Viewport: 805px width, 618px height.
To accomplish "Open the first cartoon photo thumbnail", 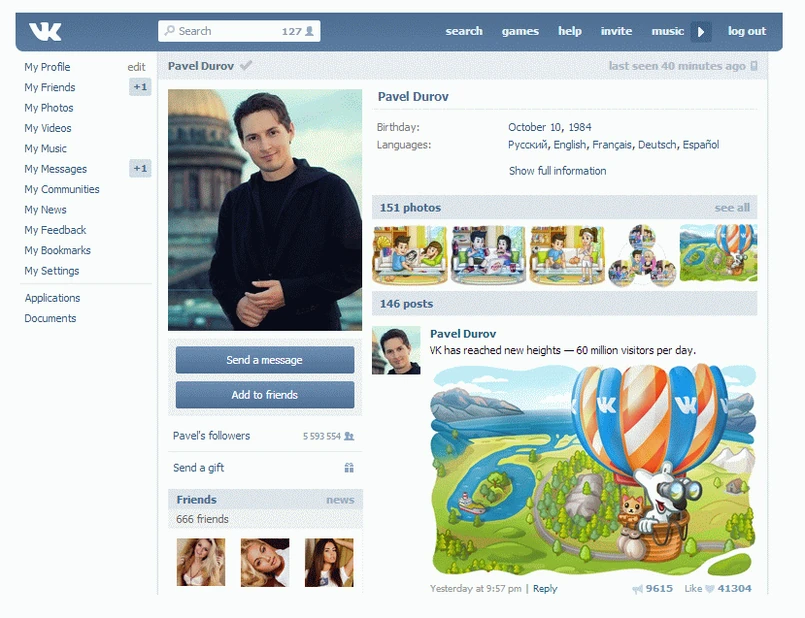I will [410, 255].
